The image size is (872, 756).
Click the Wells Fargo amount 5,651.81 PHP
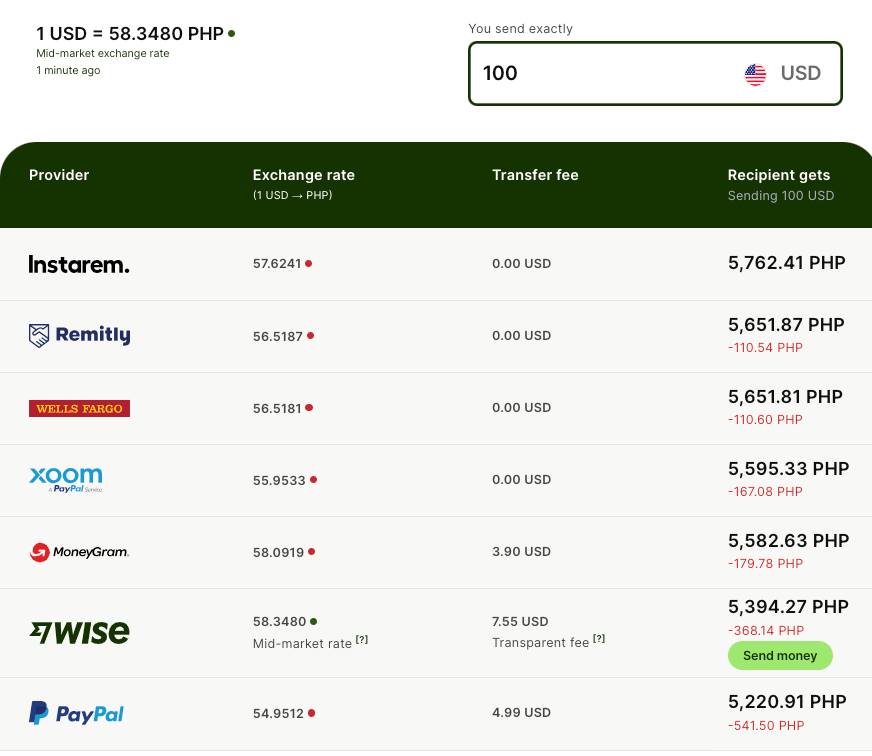(785, 397)
